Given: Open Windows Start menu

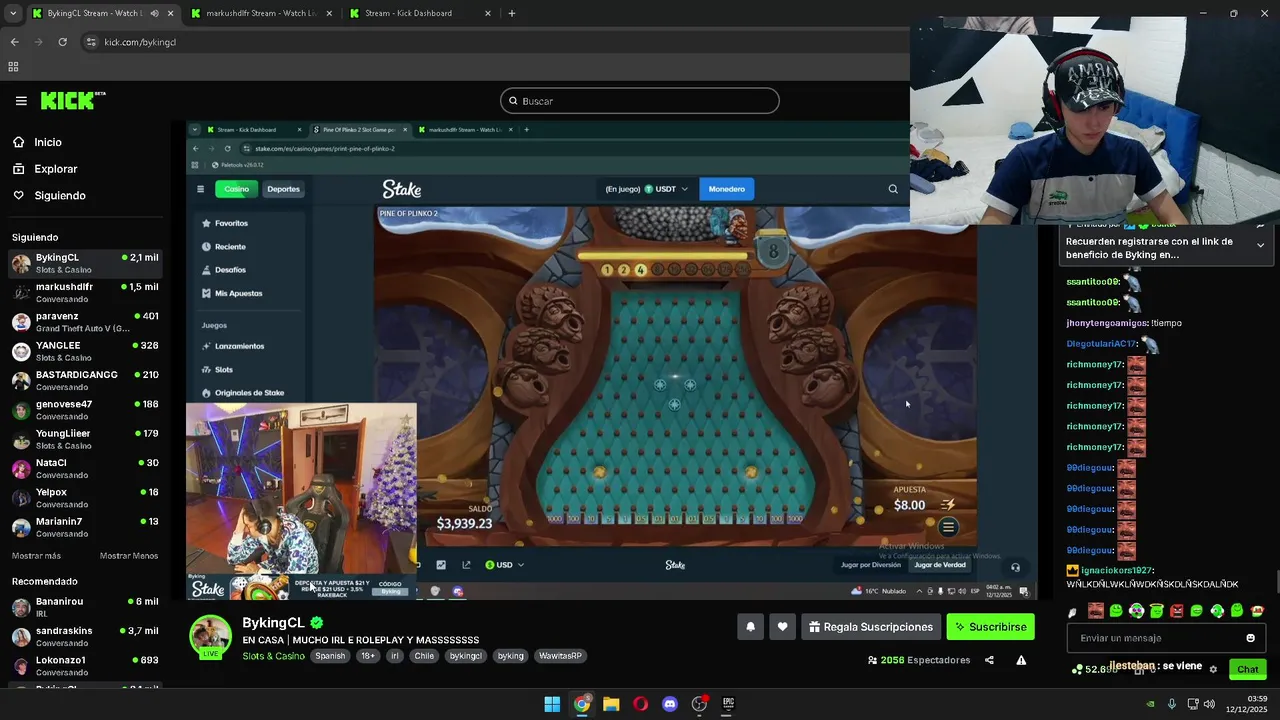Looking at the screenshot, I should point(552,704).
